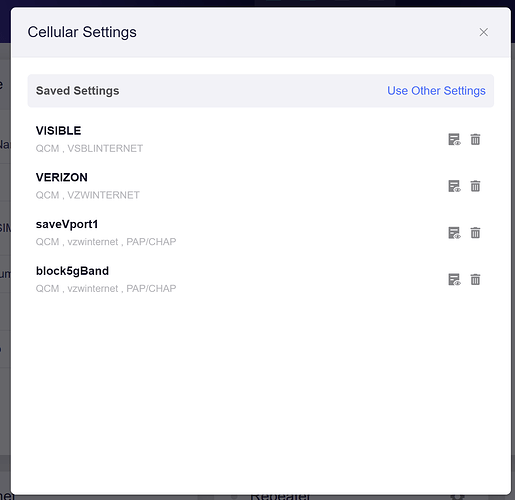The width and height of the screenshot is (515, 500).
Task: View the VISIBLE saved setting details
Action: pos(454,139)
